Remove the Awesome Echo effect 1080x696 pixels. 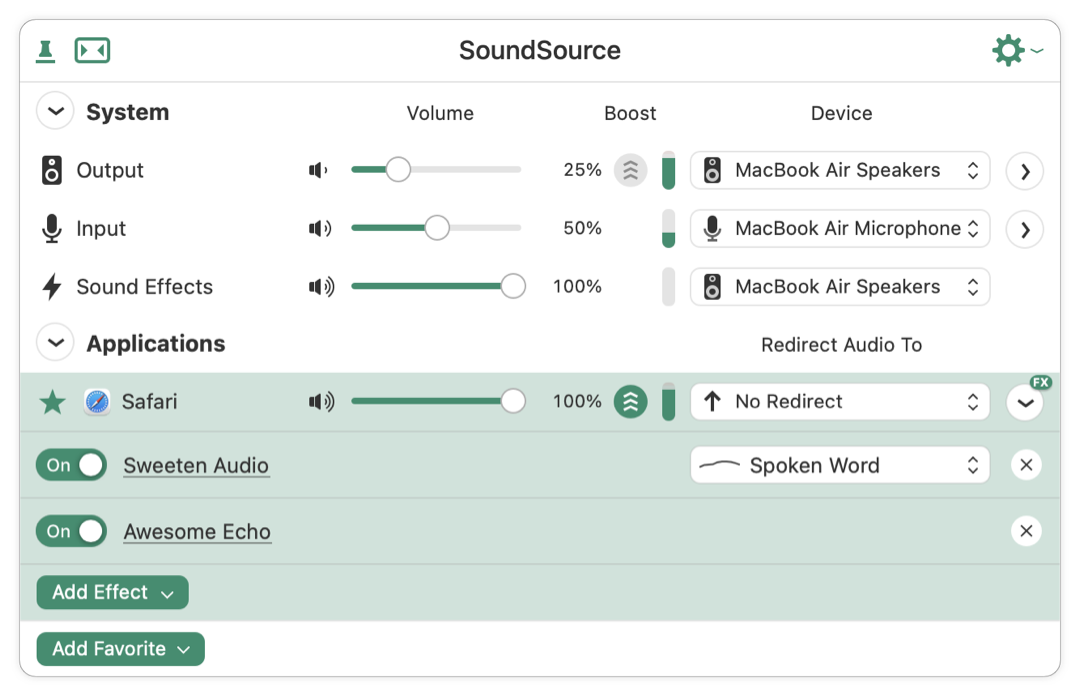(x=1026, y=531)
